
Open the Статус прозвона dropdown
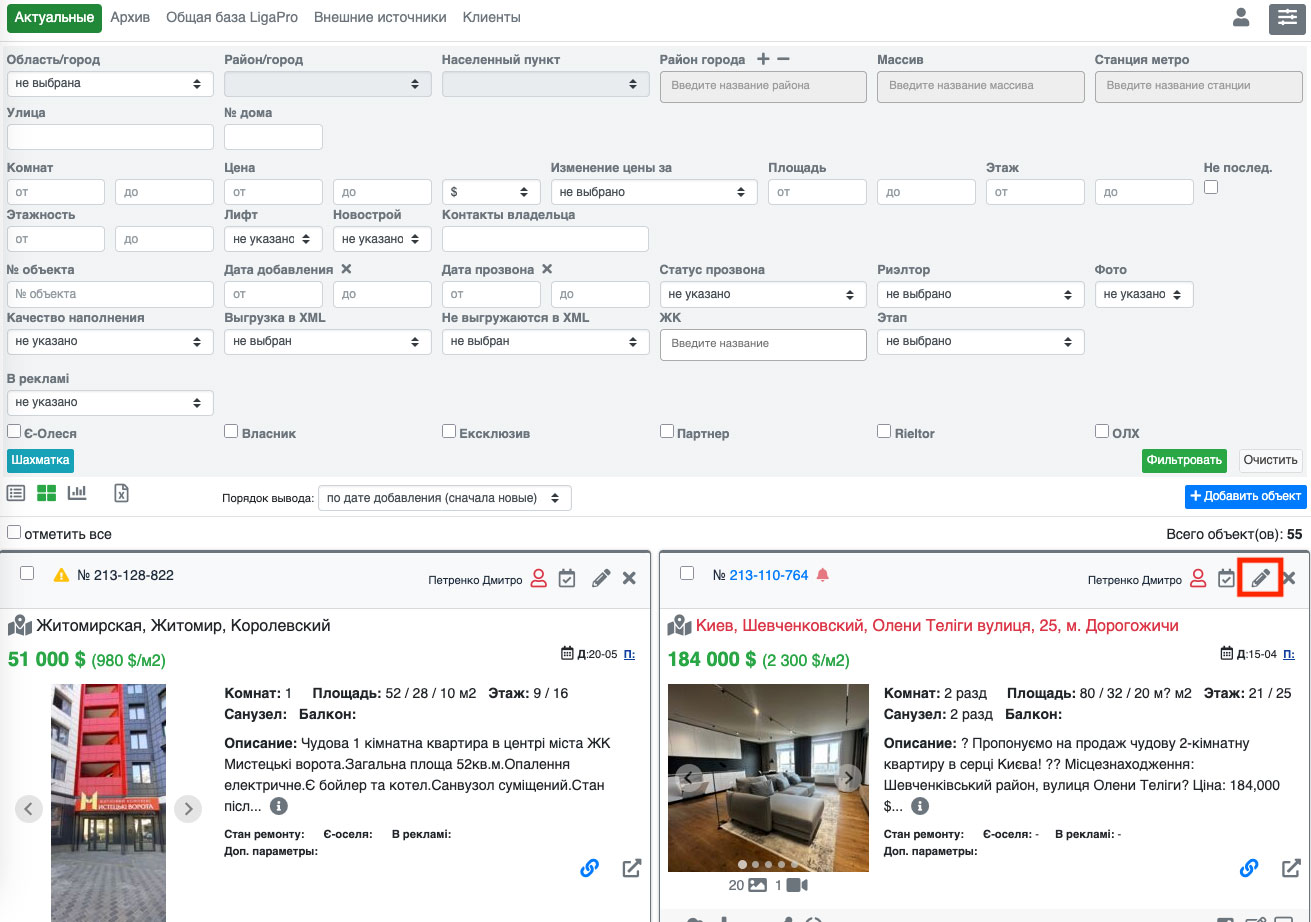(x=762, y=294)
